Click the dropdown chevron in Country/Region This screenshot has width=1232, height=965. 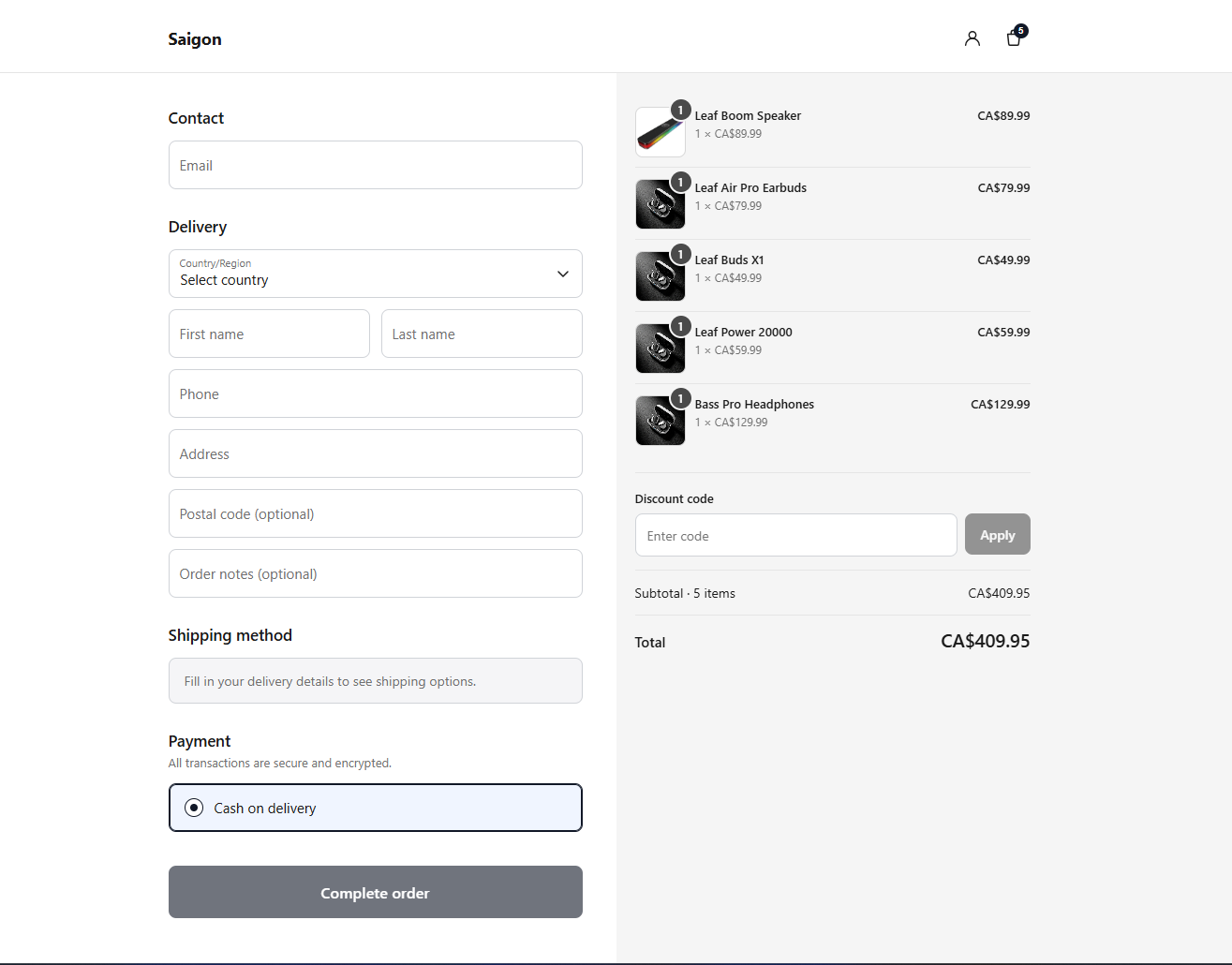click(563, 274)
